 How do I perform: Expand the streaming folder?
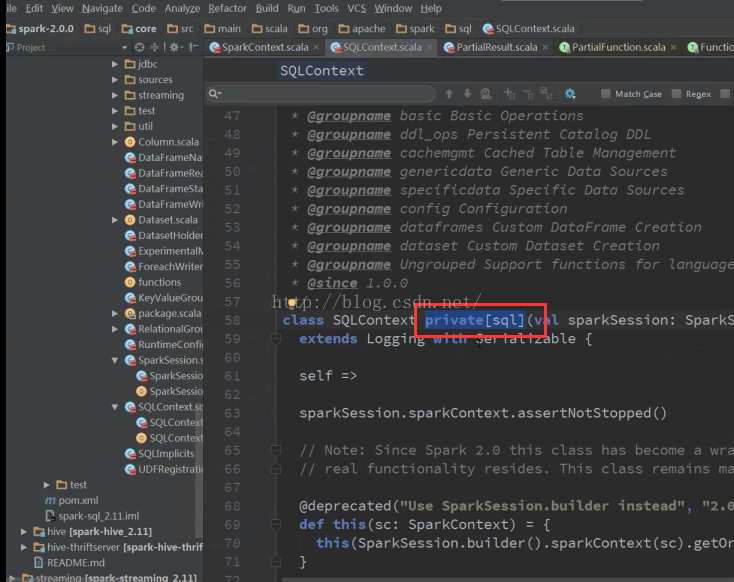(x=115, y=95)
